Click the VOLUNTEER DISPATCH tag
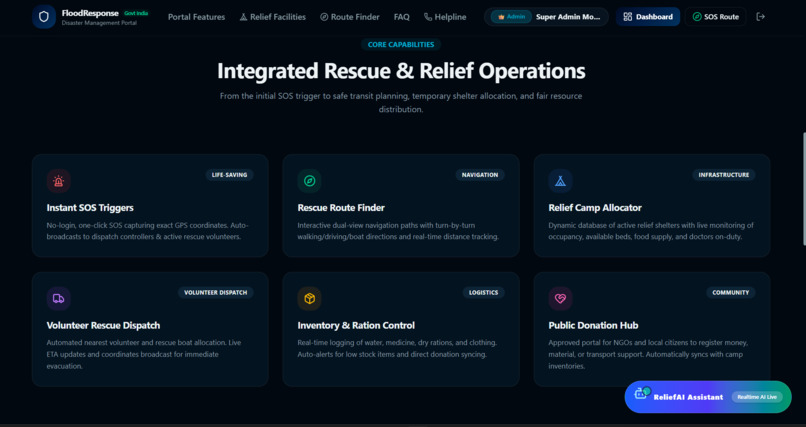The height and width of the screenshot is (427, 806). pyautogui.click(x=215, y=292)
